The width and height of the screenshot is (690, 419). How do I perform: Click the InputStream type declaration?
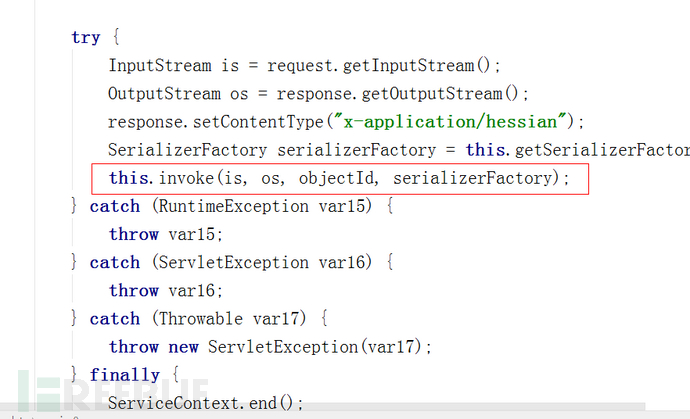[159, 66]
